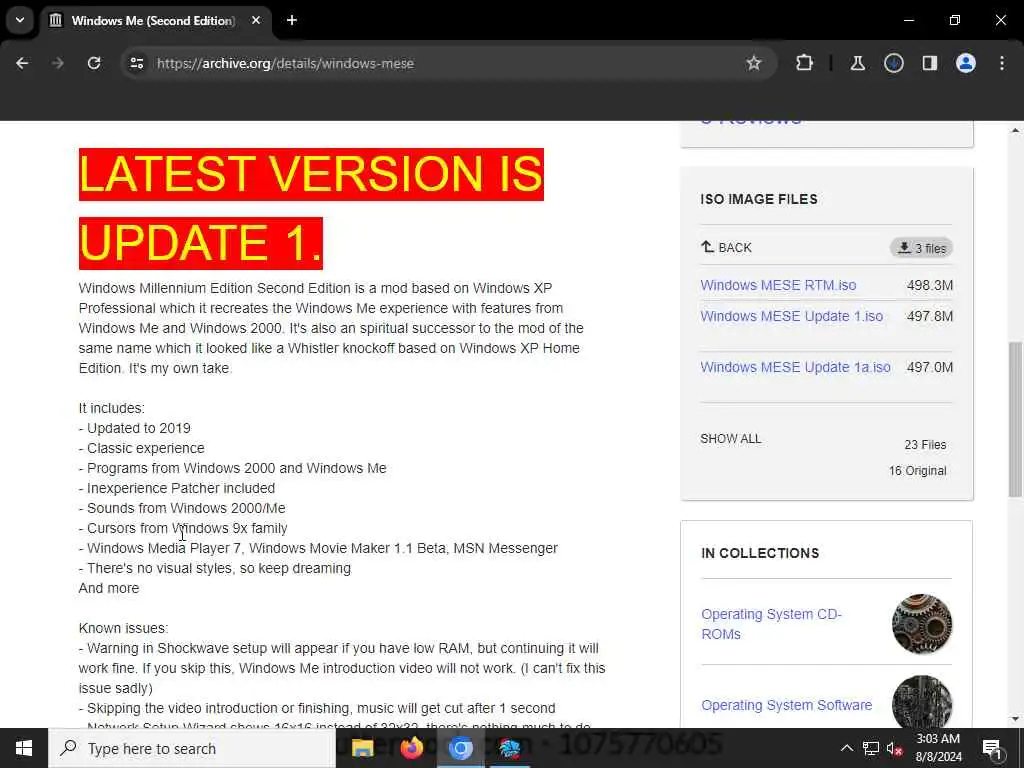Click the 497.0M file size
1024x768 pixels.
[929, 367]
